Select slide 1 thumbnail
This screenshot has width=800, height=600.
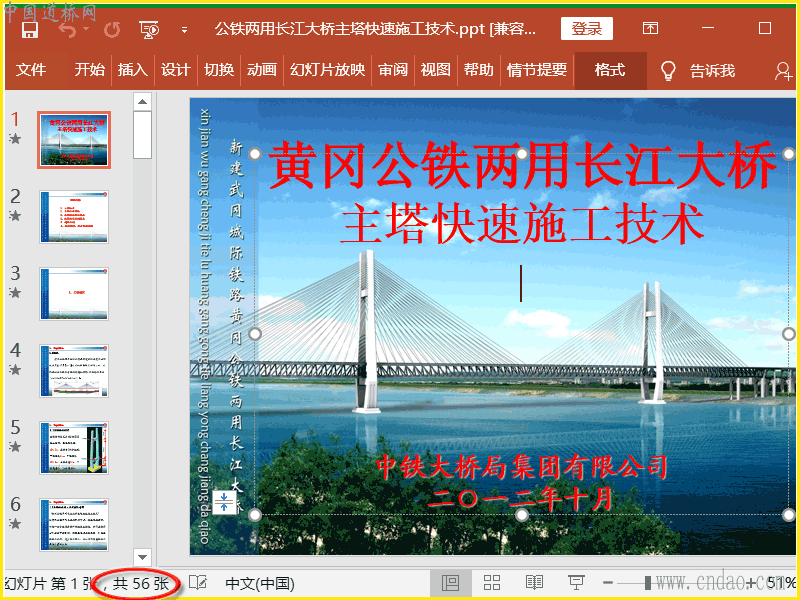tap(74, 140)
